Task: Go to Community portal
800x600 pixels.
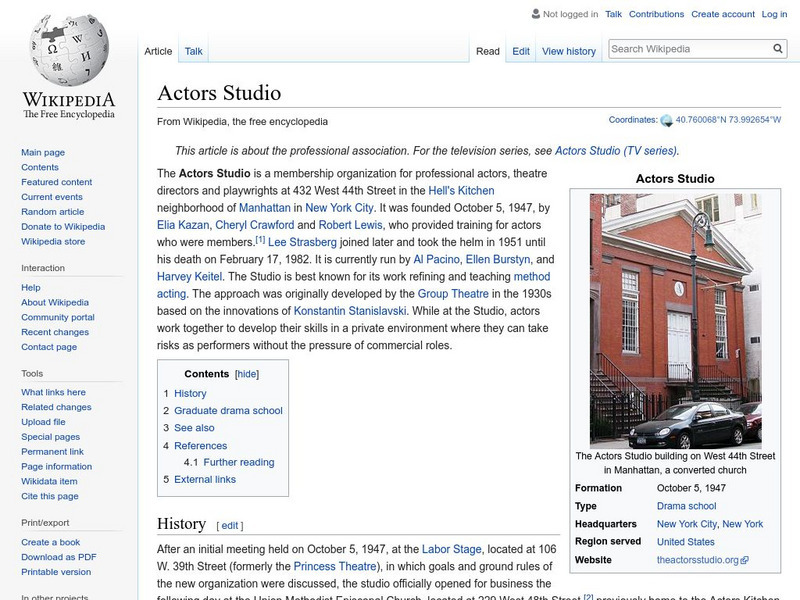Action: coord(58,317)
